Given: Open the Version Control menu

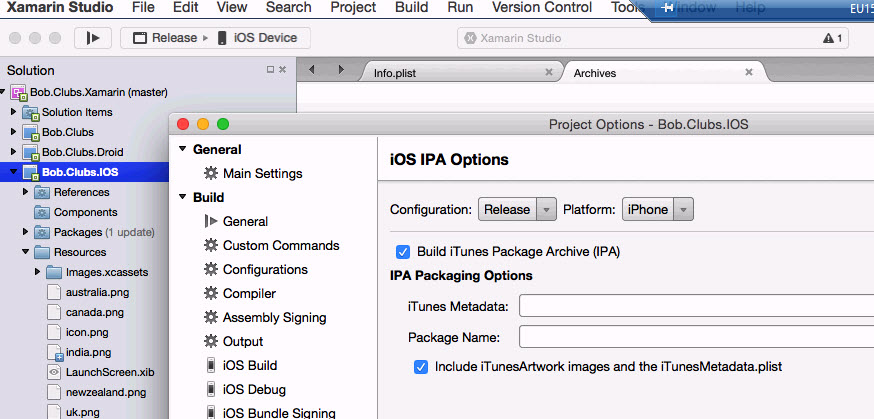Looking at the screenshot, I should pos(542,8).
